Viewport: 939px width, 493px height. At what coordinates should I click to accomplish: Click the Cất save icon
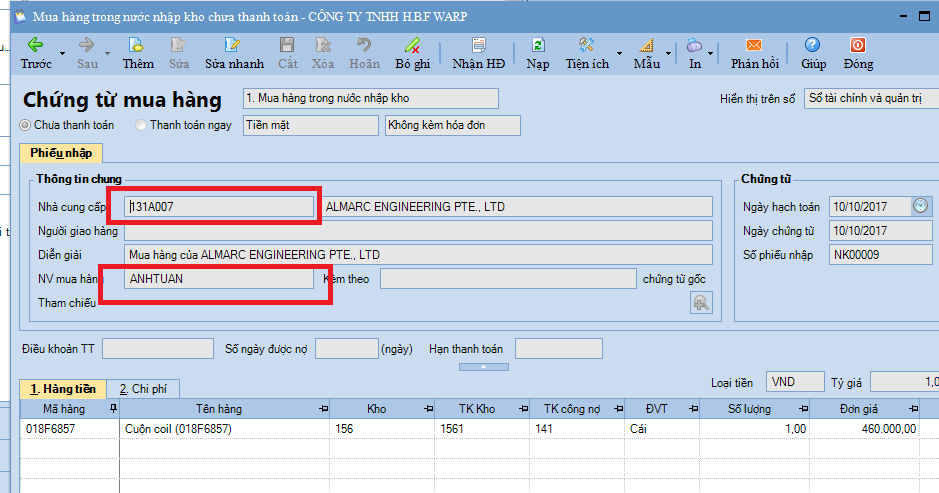point(287,45)
